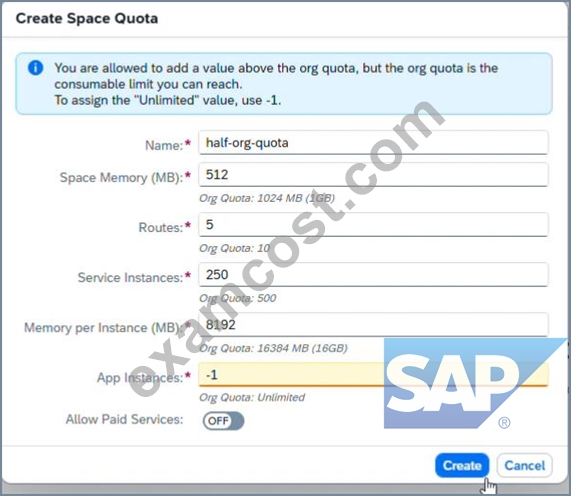
Task: Click the Allow Paid Services label
Action: pyautogui.click(x=125, y=419)
